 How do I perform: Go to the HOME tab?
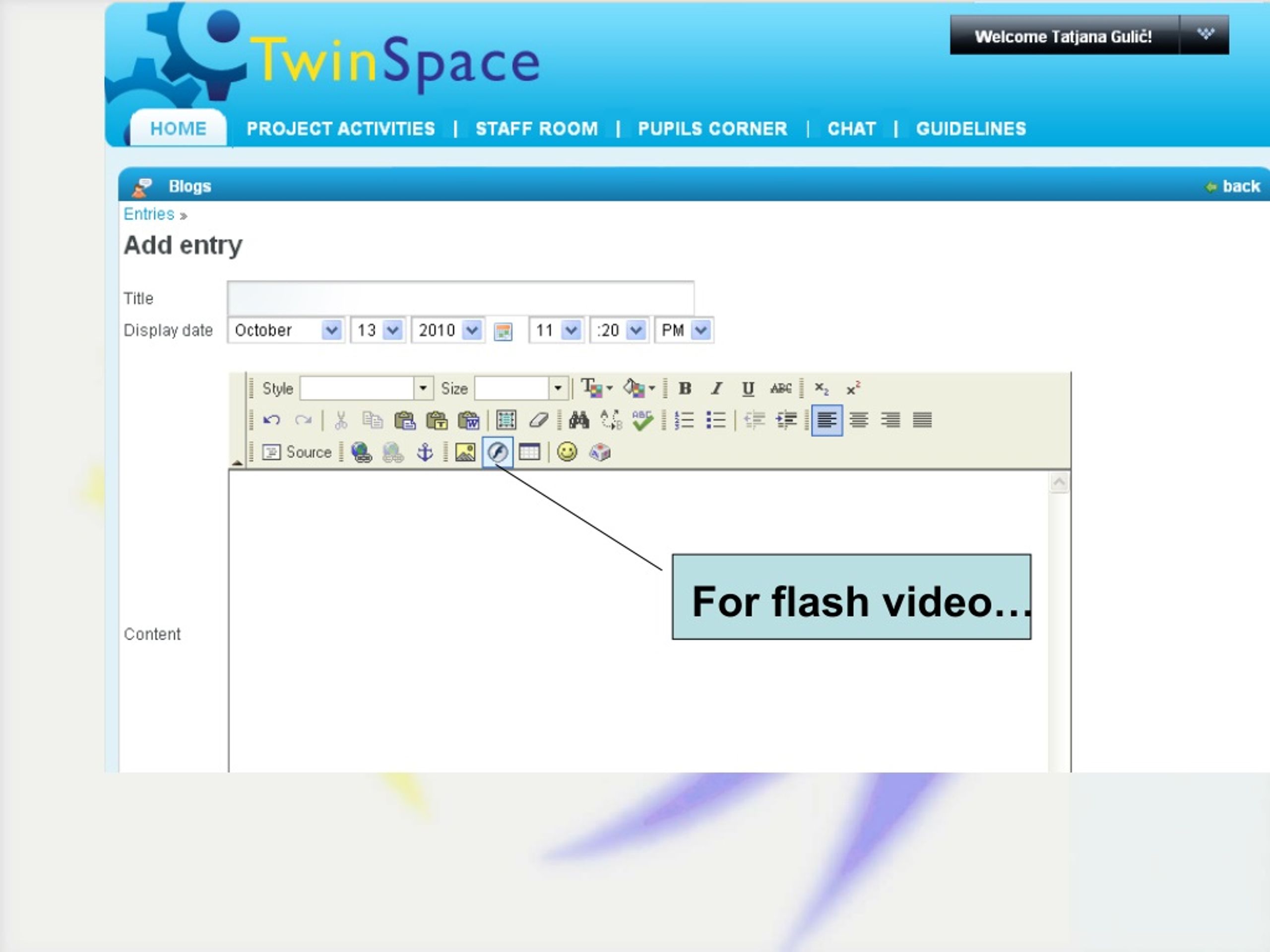click(179, 128)
